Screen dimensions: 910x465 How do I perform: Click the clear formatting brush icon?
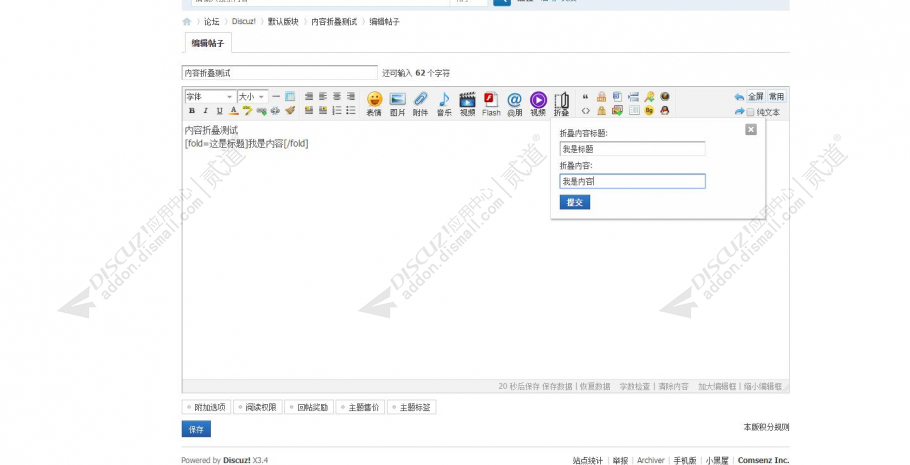(x=290, y=110)
